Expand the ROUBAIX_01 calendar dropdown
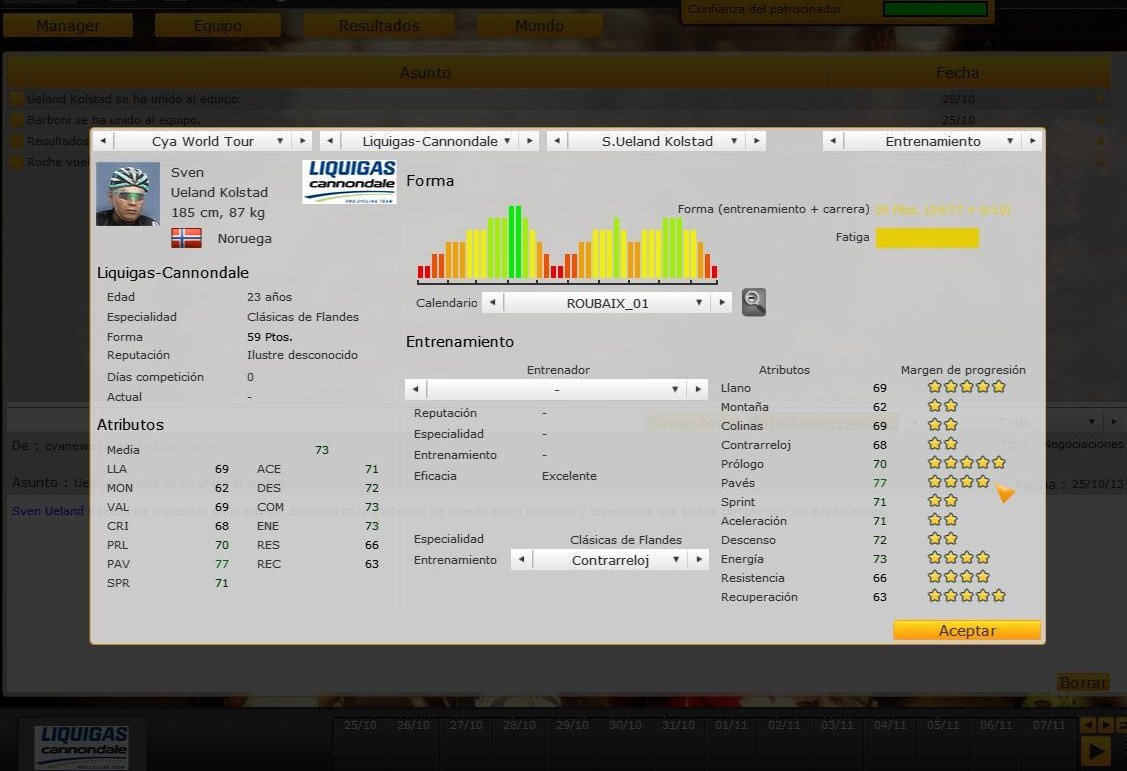 [607, 302]
